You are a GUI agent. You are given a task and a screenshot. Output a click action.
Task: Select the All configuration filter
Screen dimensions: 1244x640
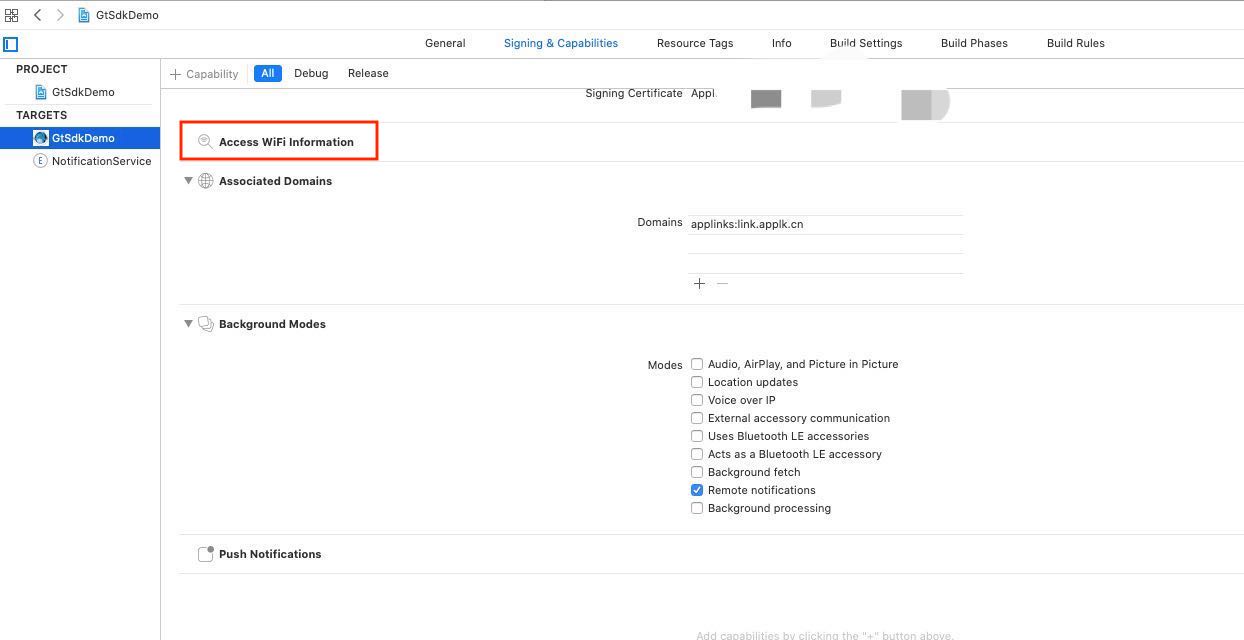tap(268, 73)
